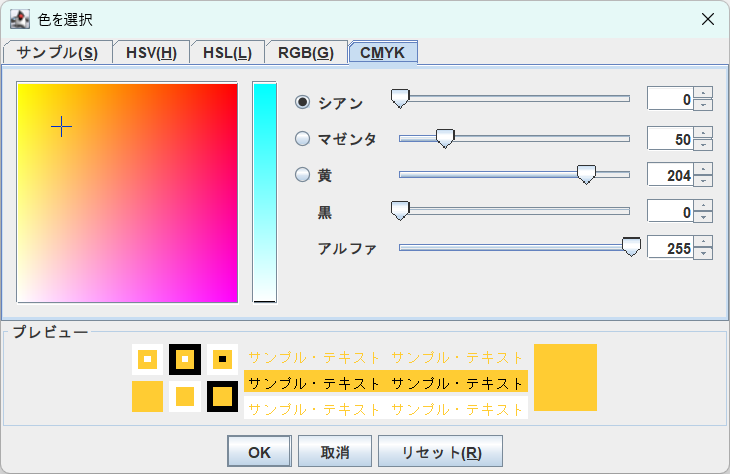Click the シアン slider thumb

click(400, 99)
